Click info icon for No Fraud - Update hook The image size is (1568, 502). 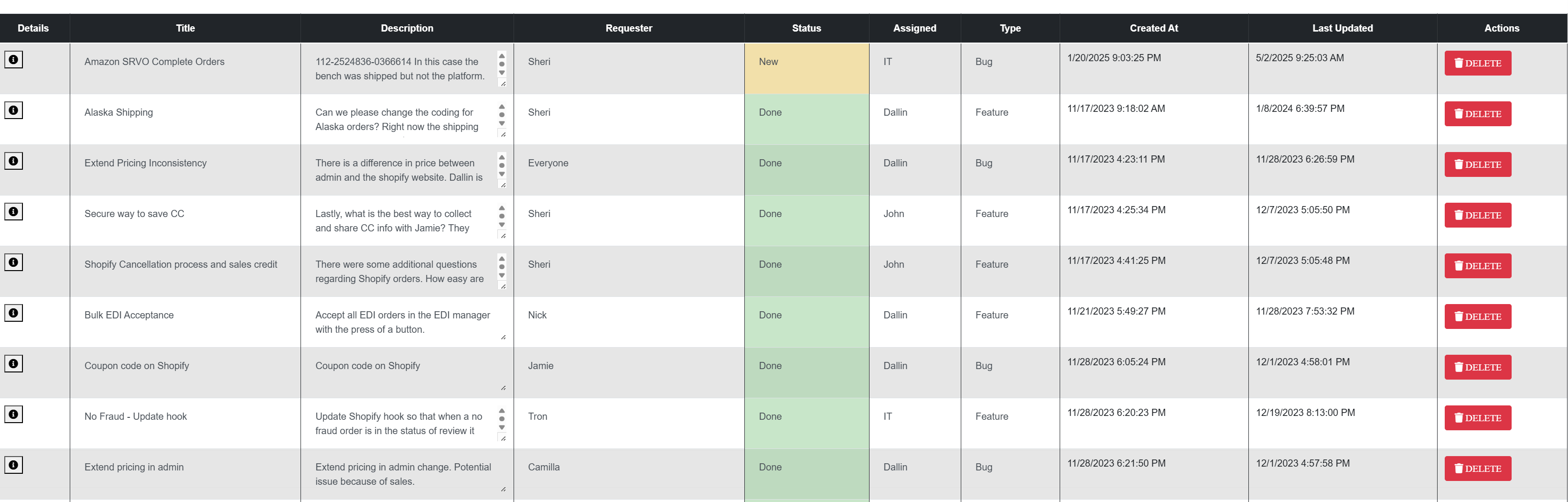(13, 415)
